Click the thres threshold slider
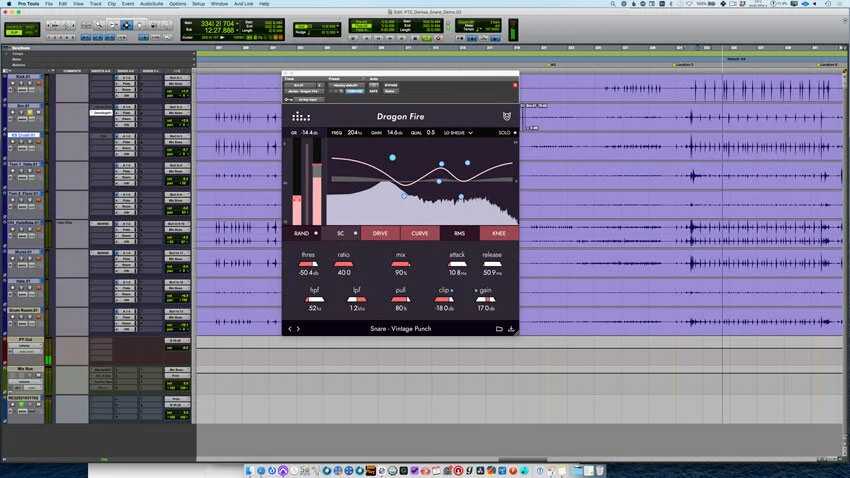This screenshot has height=478, width=850. [x=308, y=264]
